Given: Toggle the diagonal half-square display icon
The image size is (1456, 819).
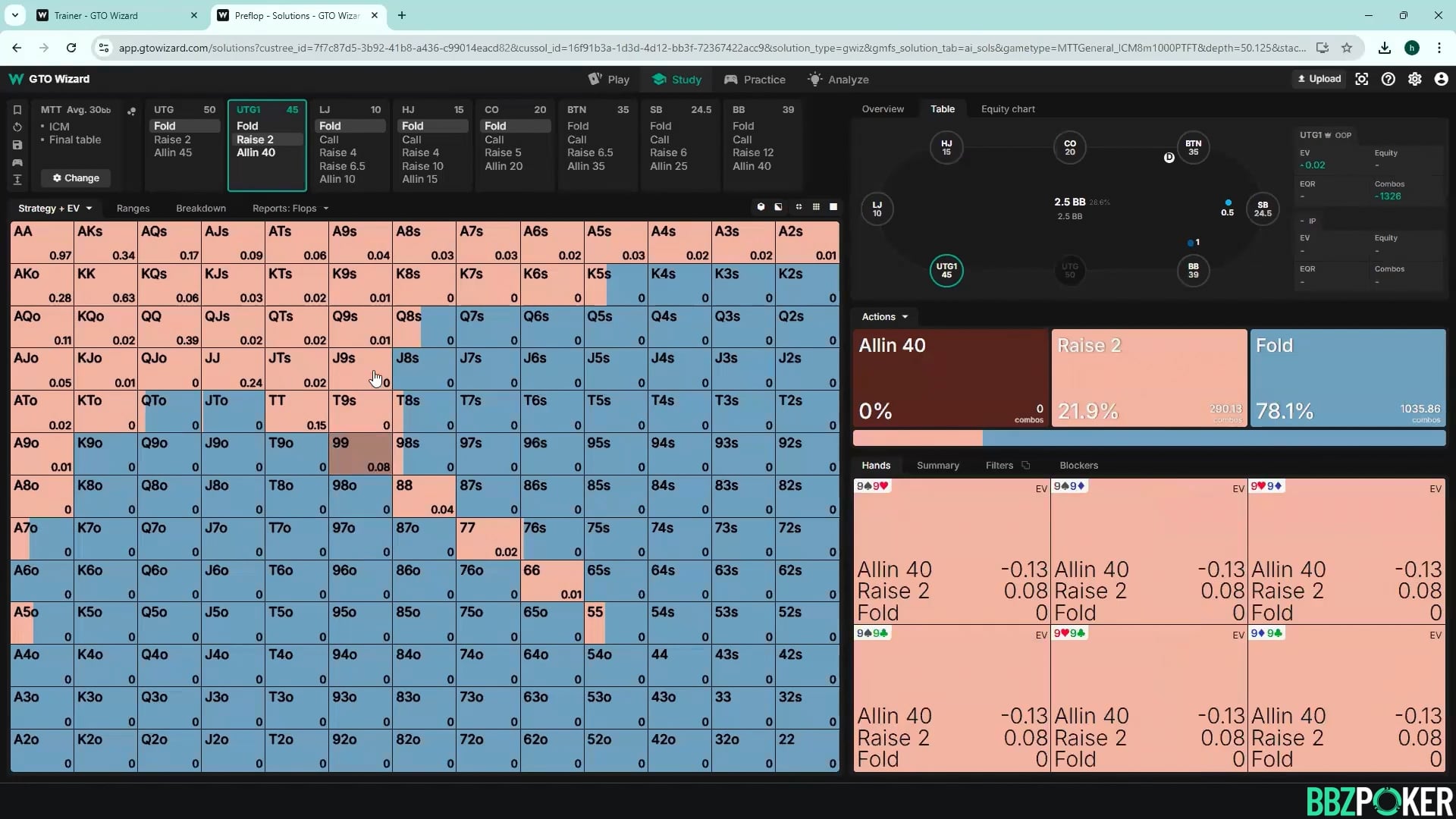Looking at the screenshot, I should pyautogui.click(x=778, y=207).
